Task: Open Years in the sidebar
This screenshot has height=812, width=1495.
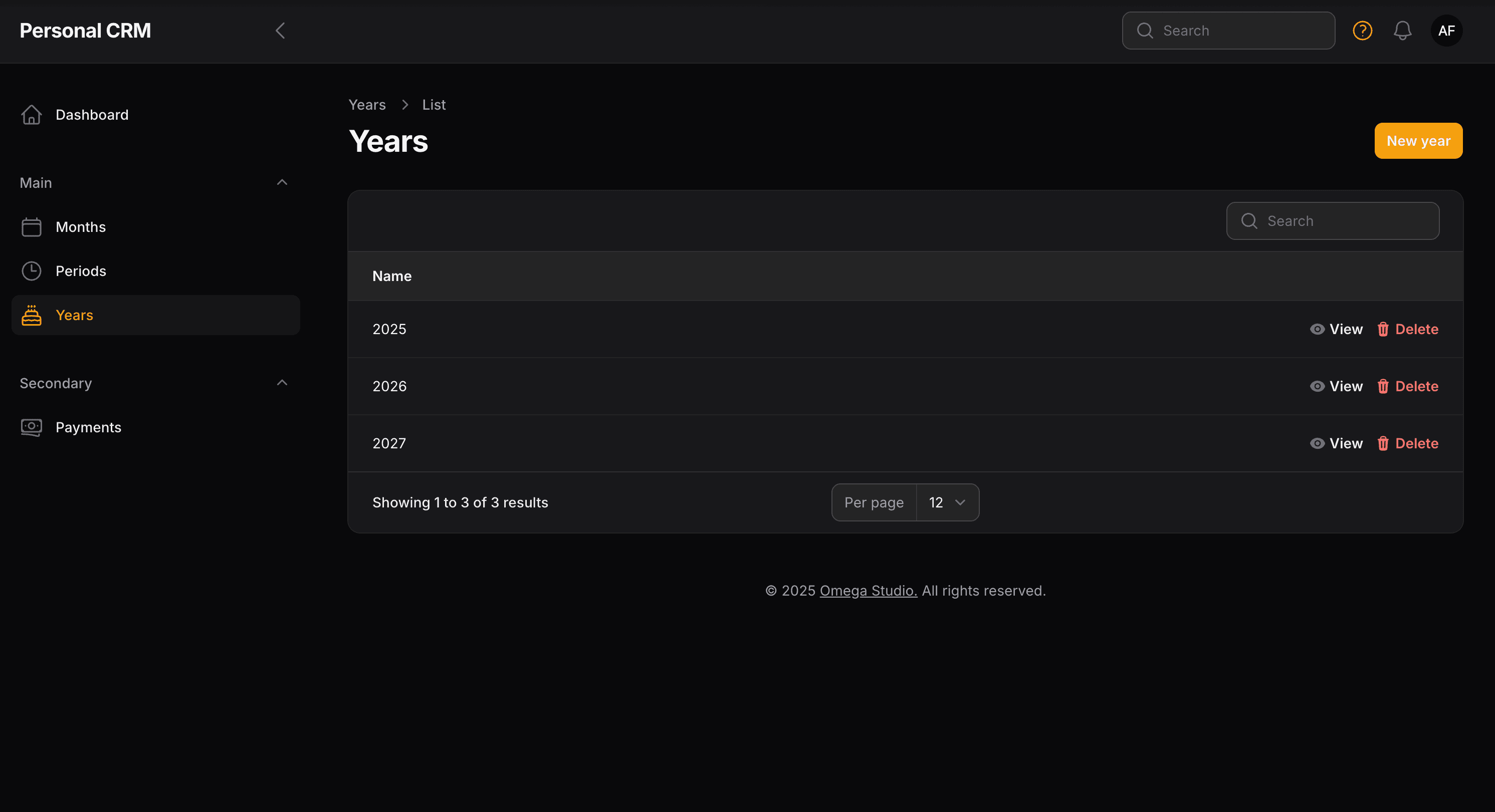Action: coord(74,315)
